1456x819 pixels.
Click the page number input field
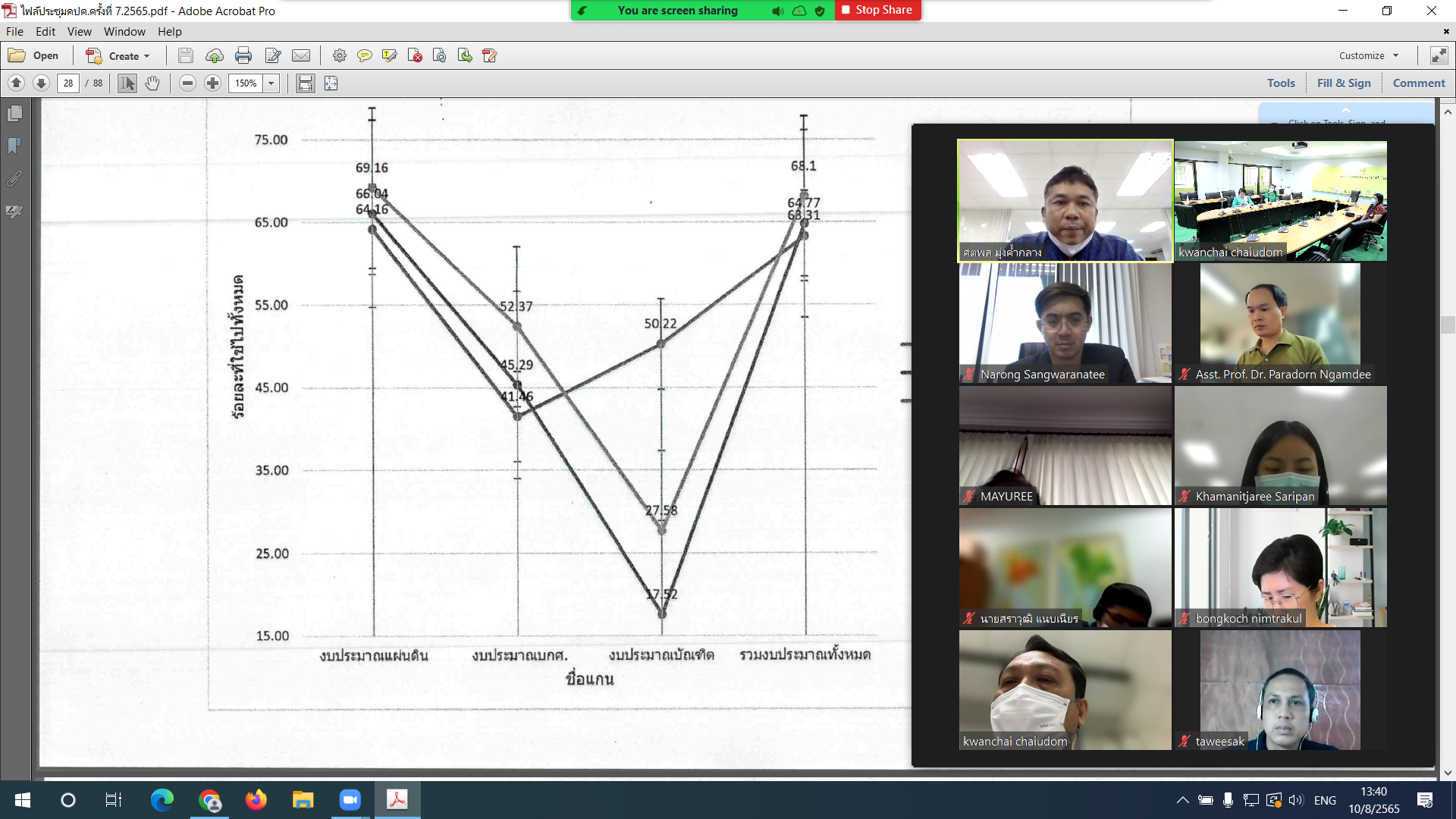[x=68, y=83]
